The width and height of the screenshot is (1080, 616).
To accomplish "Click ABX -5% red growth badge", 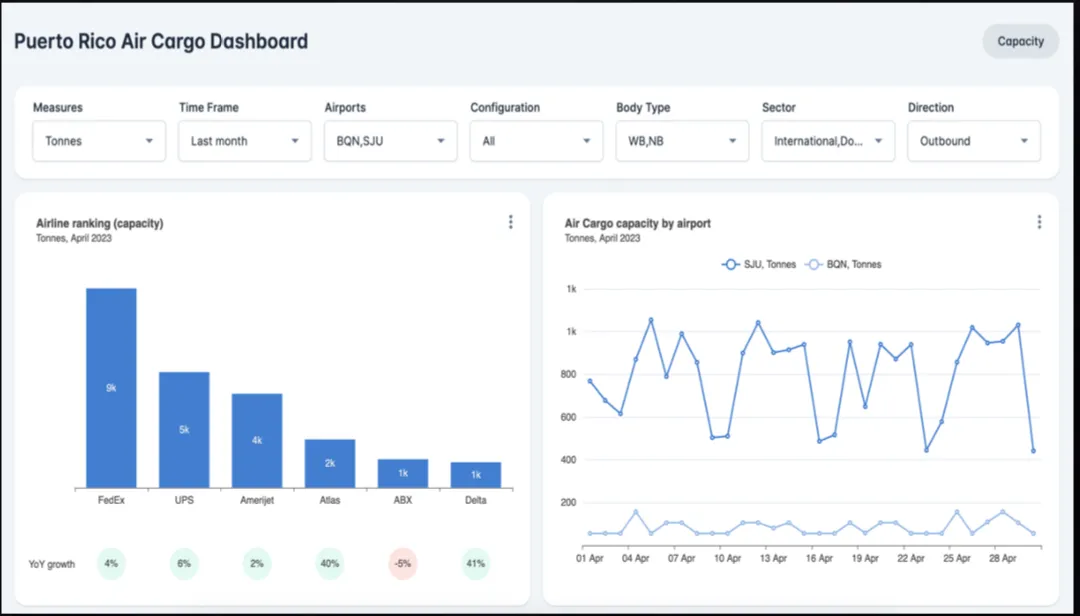I will [403, 564].
